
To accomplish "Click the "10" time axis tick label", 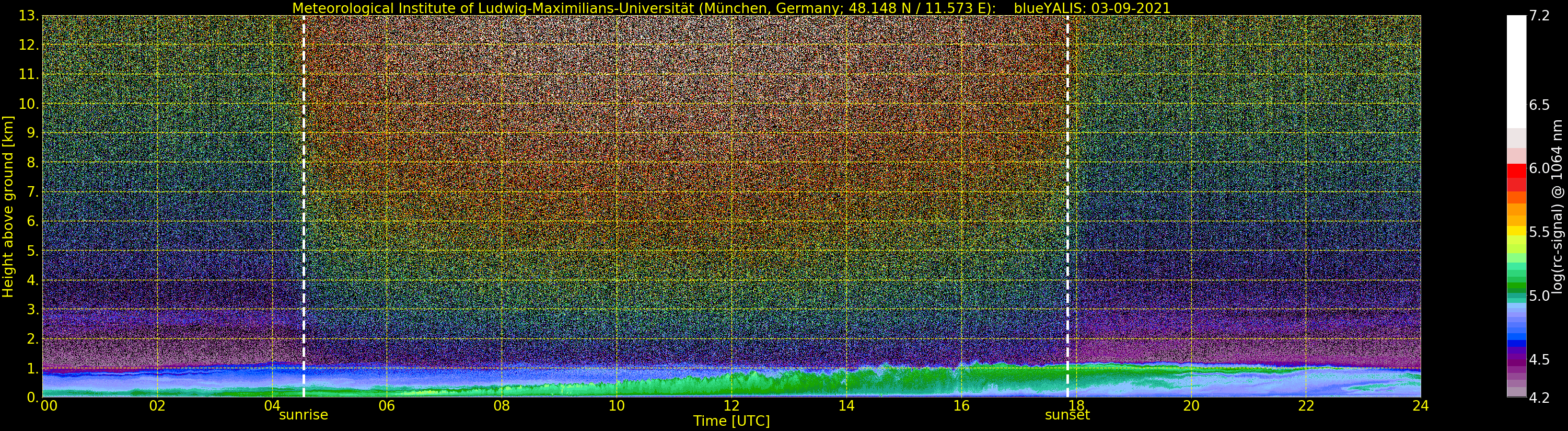I will (x=617, y=406).
